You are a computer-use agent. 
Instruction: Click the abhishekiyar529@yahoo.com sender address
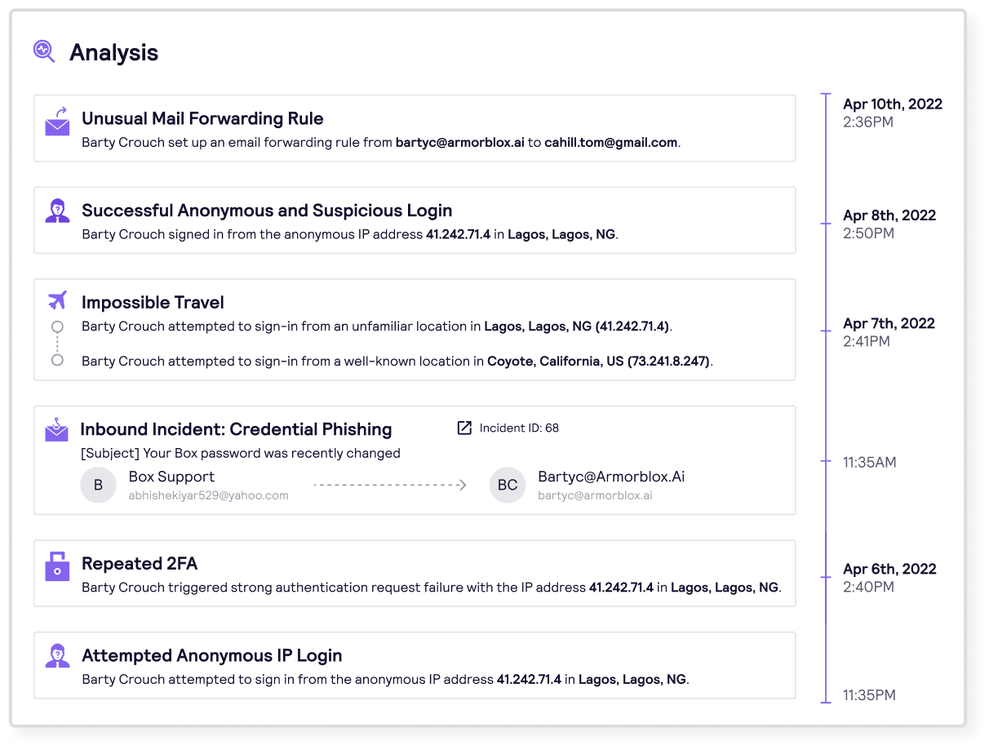point(208,495)
